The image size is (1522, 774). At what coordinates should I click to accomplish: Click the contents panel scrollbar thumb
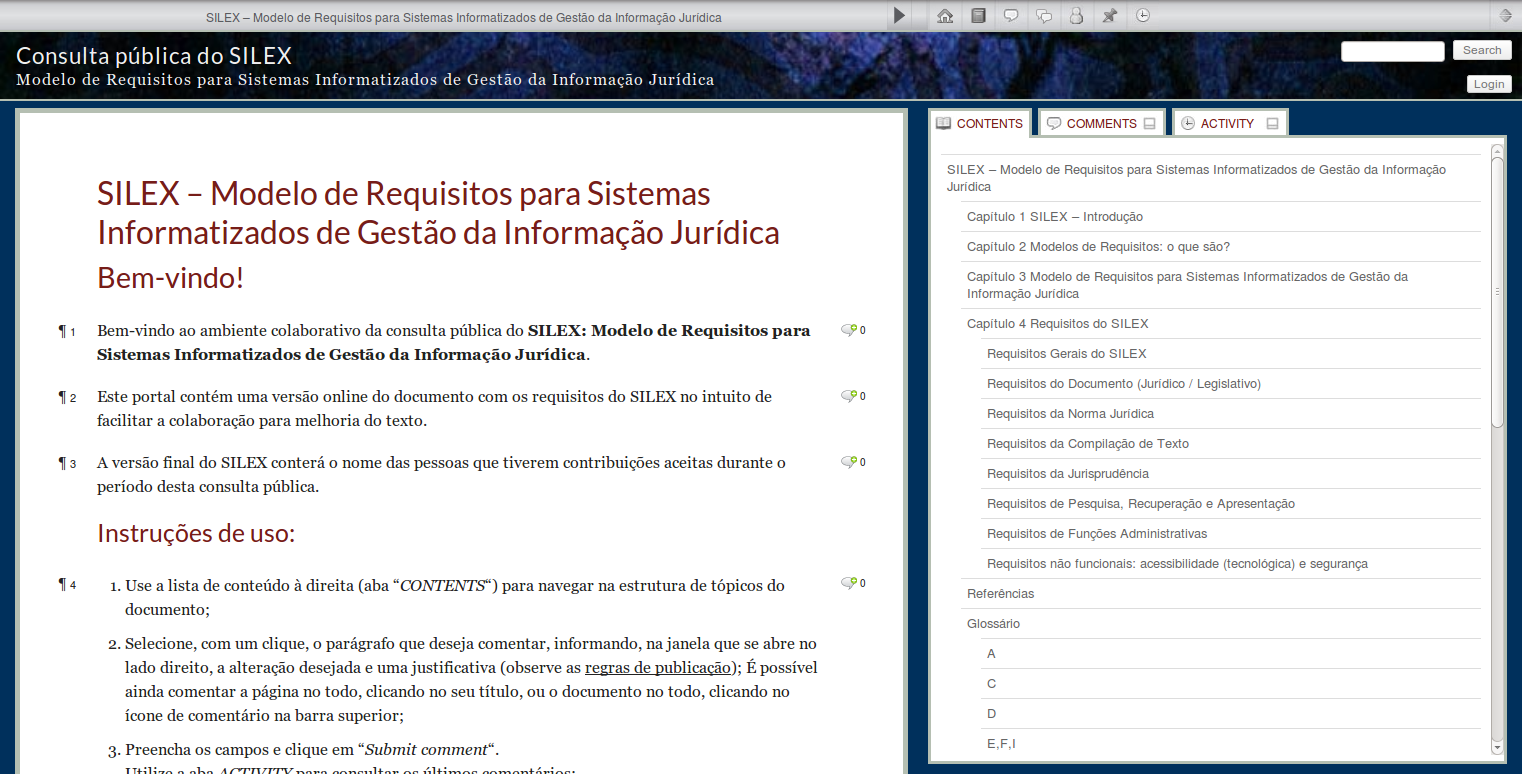[x=1497, y=292]
